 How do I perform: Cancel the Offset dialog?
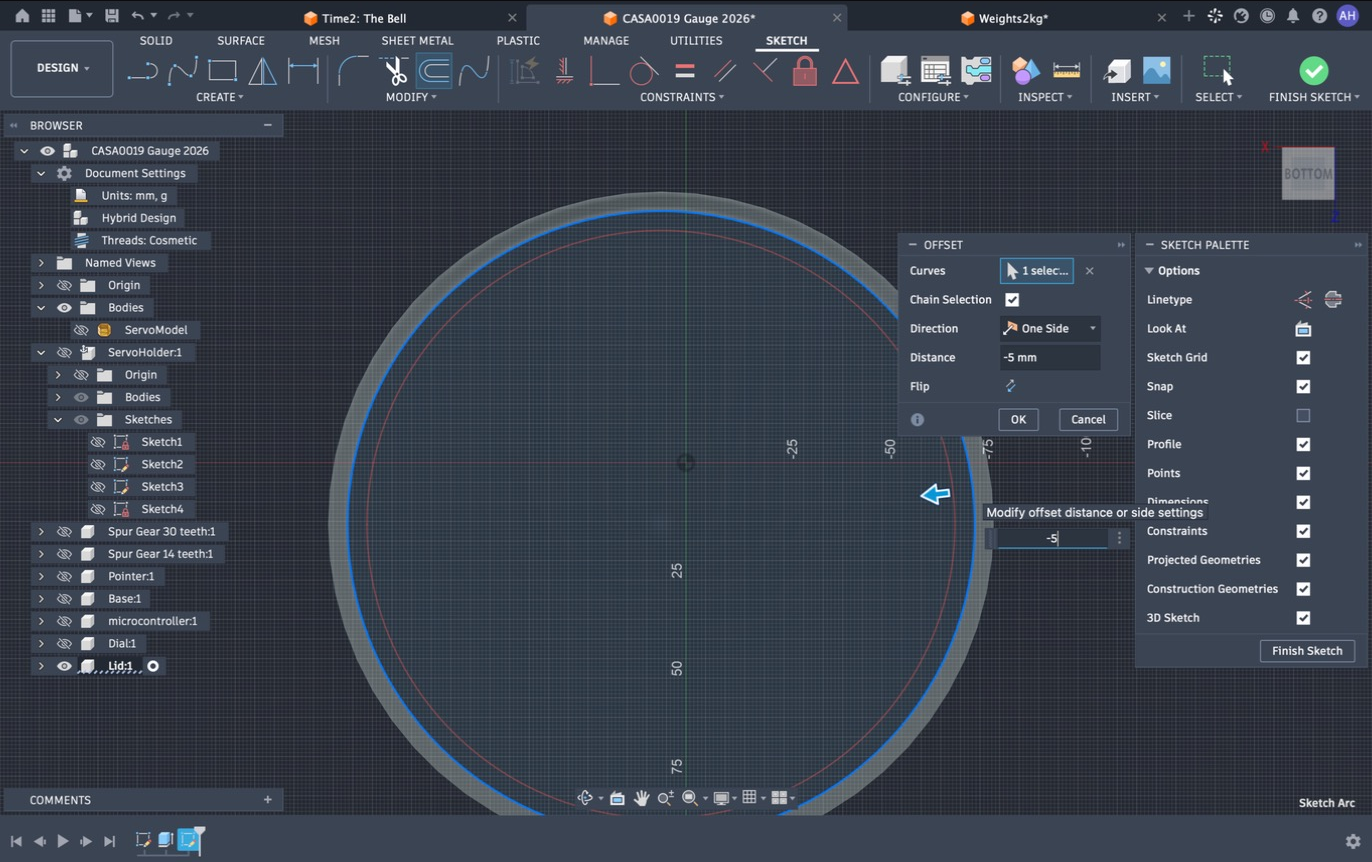[1088, 420]
